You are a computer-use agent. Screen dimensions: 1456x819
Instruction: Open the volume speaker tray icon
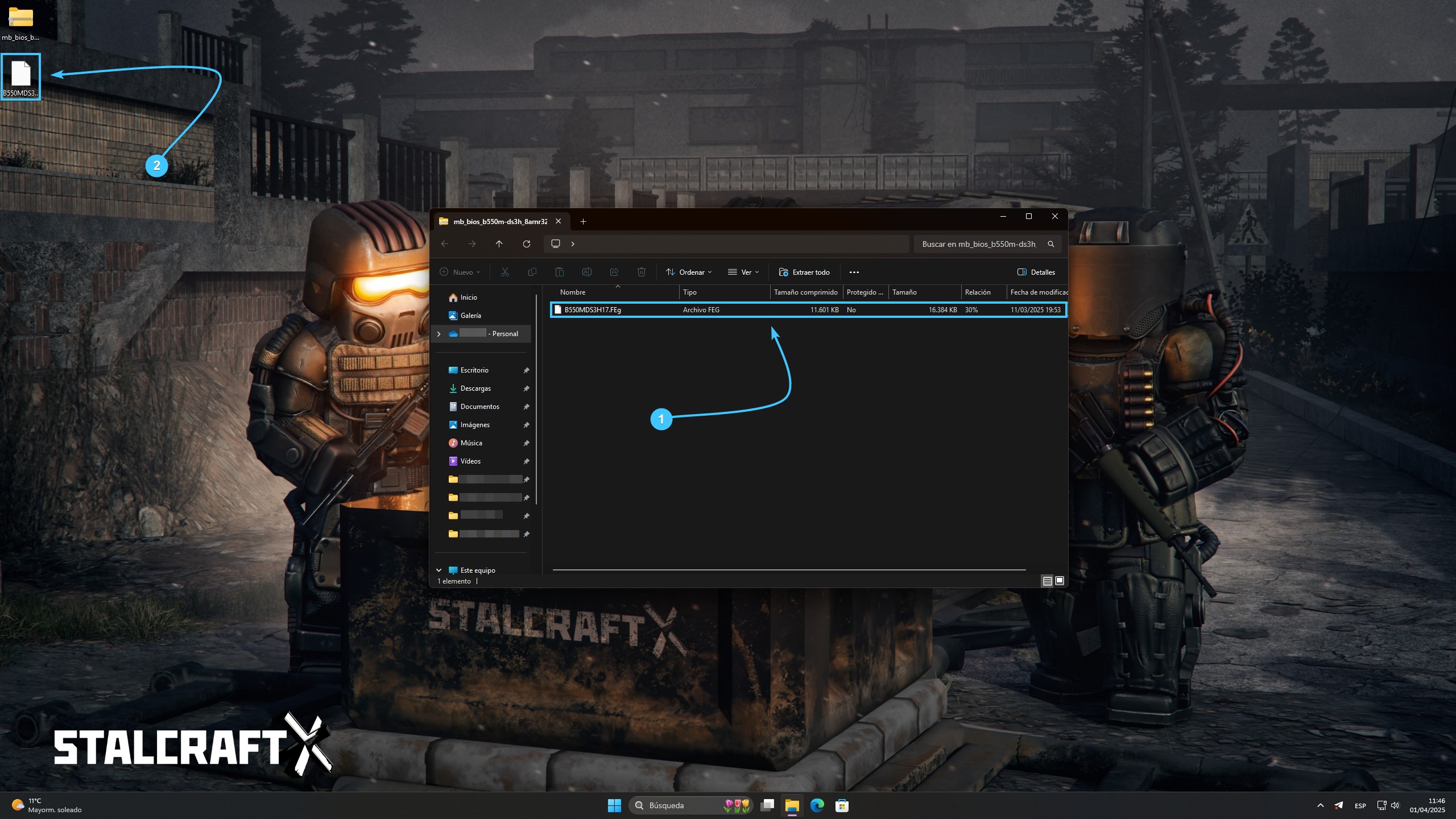click(1395, 805)
